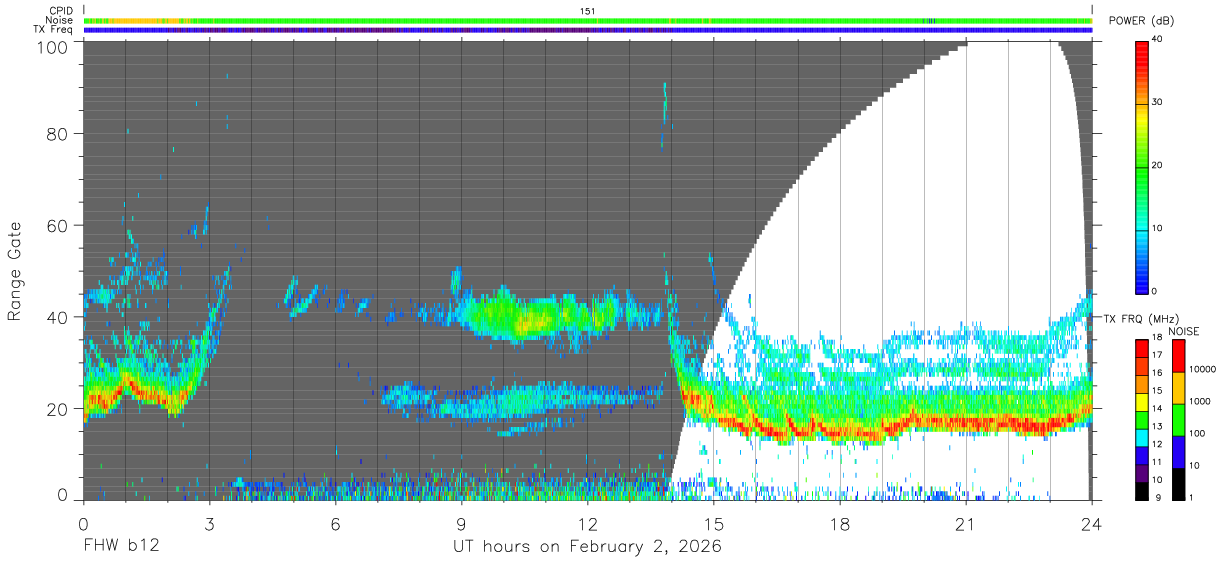Click the 10 tick on the POWER colorbar

(x=1158, y=229)
